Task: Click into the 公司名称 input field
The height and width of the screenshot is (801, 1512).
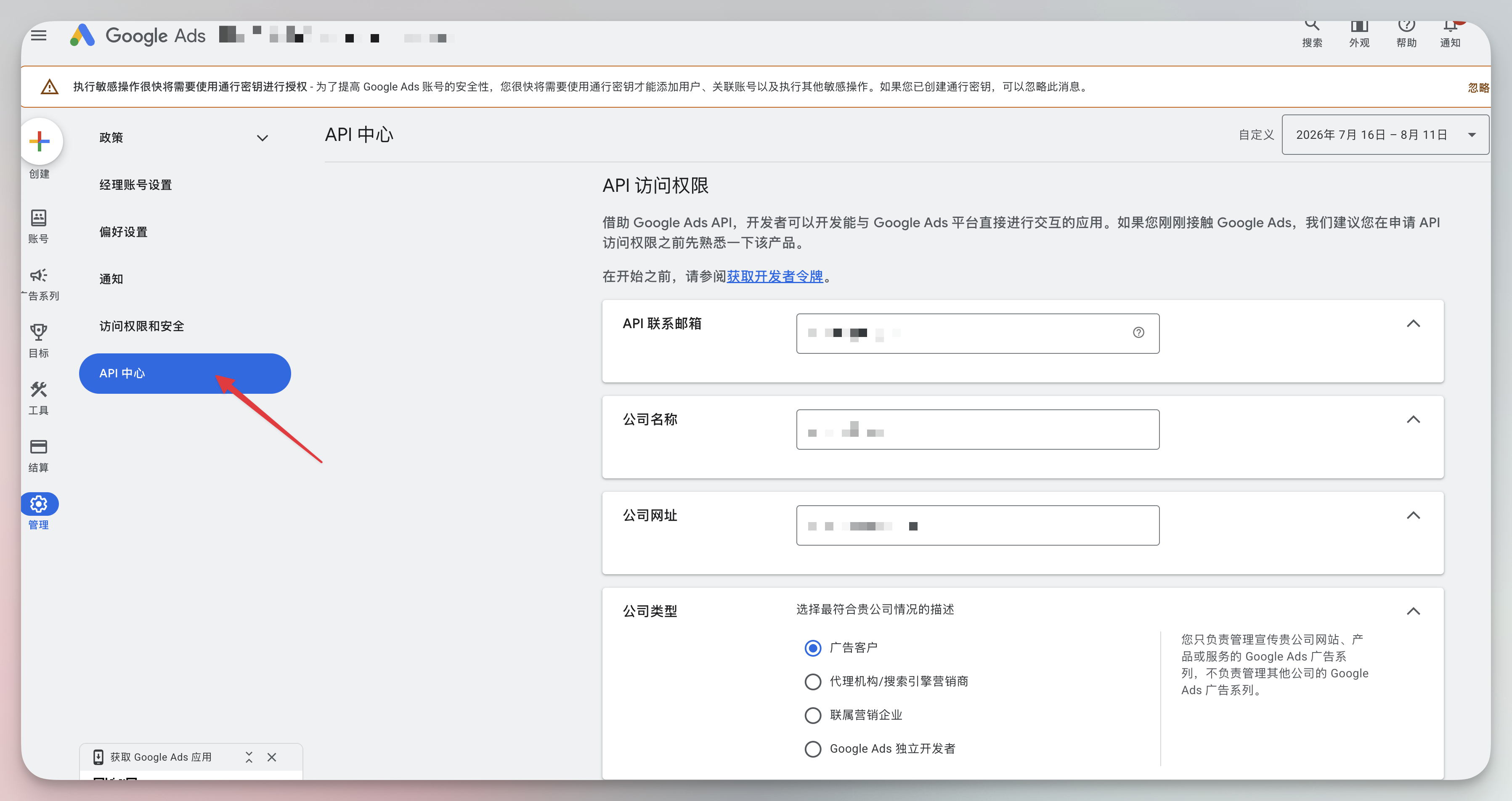Action: [x=977, y=430]
